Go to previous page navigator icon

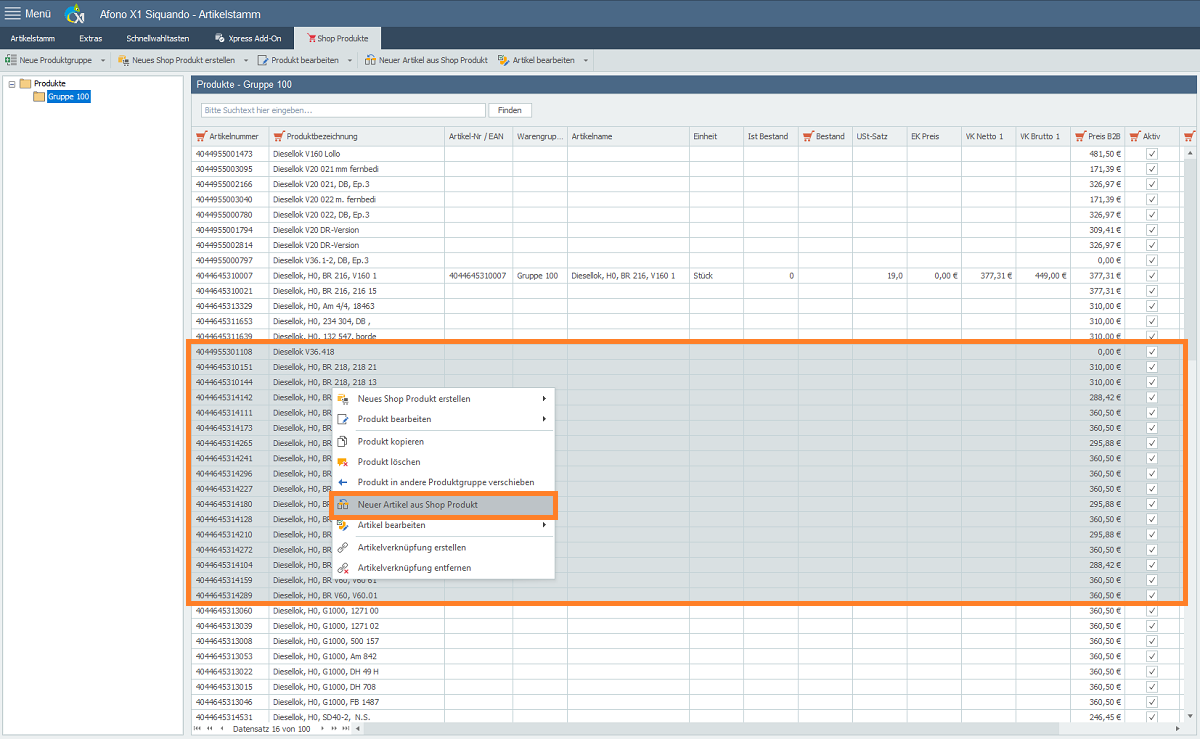point(209,730)
